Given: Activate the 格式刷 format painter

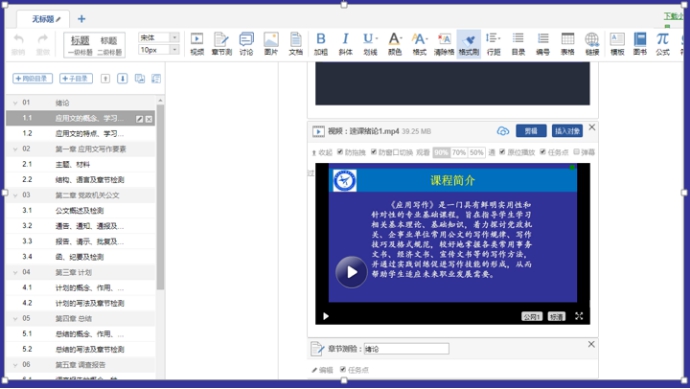Looking at the screenshot, I should pyautogui.click(x=469, y=44).
